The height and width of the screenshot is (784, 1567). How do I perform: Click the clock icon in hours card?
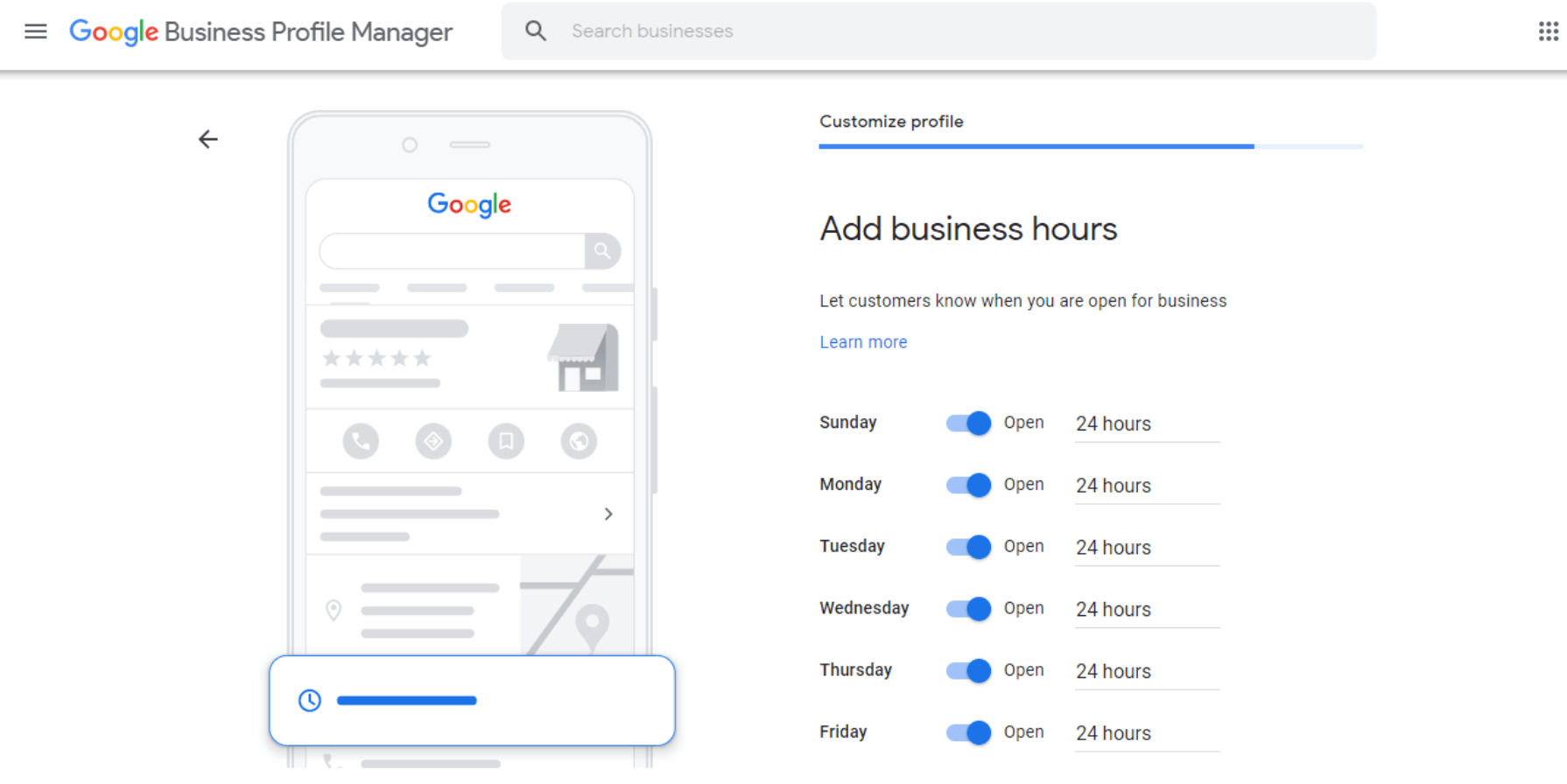pos(310,700)
